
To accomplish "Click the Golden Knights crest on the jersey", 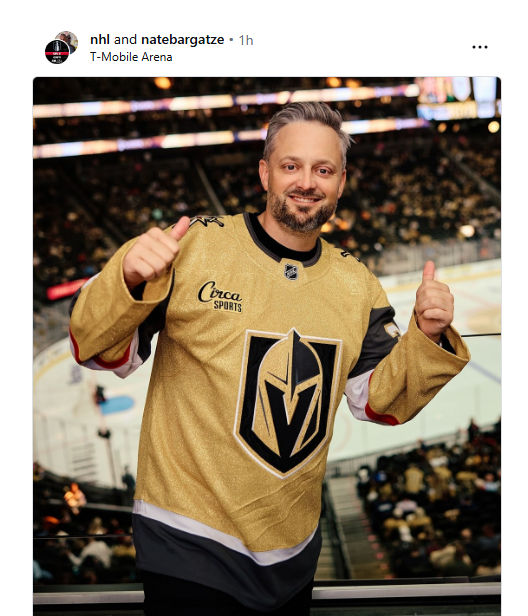I will coord(288,403).
